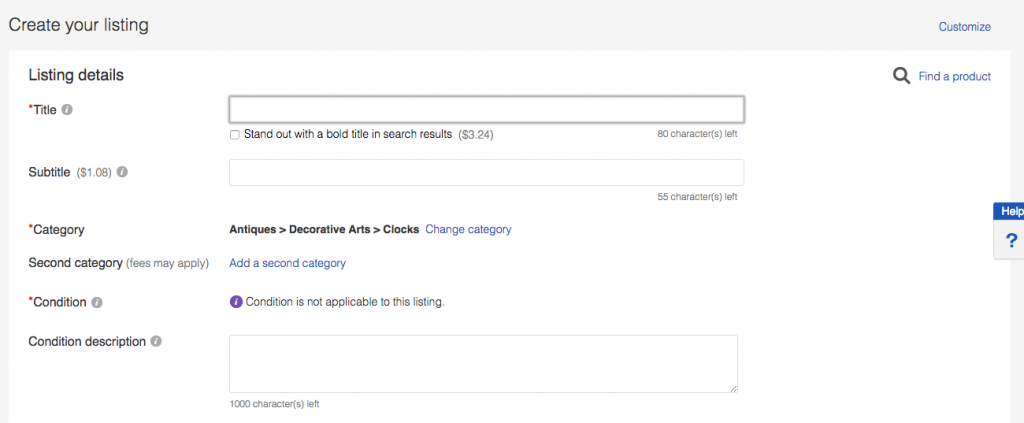The height and width of the screenshot is (423, 1024).
Task: Click the question mark help icon
Action: coord(1011,241)
